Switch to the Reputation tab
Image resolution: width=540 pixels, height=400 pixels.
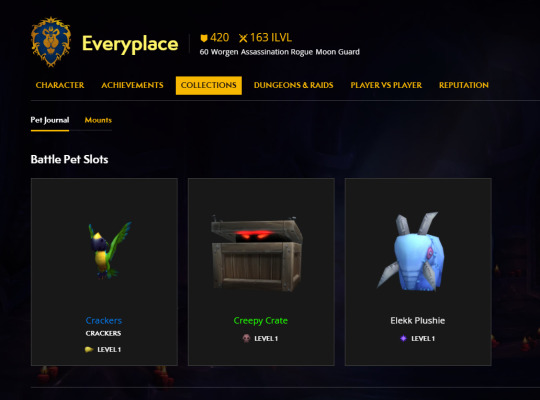coord(464,85)
